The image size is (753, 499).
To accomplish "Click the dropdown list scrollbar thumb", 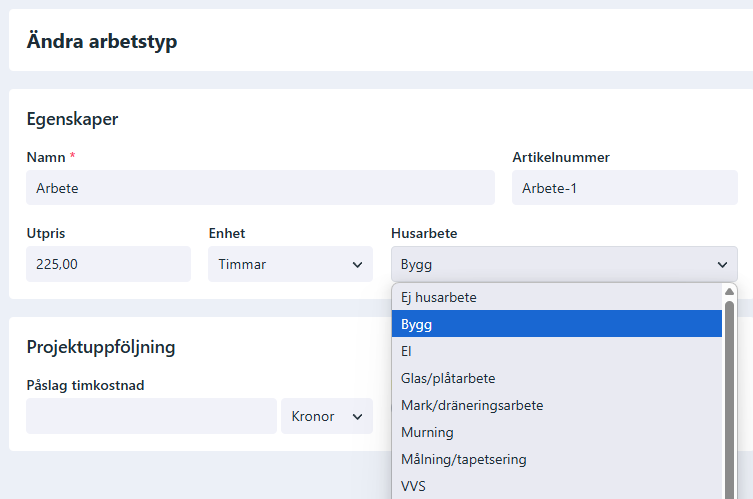I will tap(729, 400).
